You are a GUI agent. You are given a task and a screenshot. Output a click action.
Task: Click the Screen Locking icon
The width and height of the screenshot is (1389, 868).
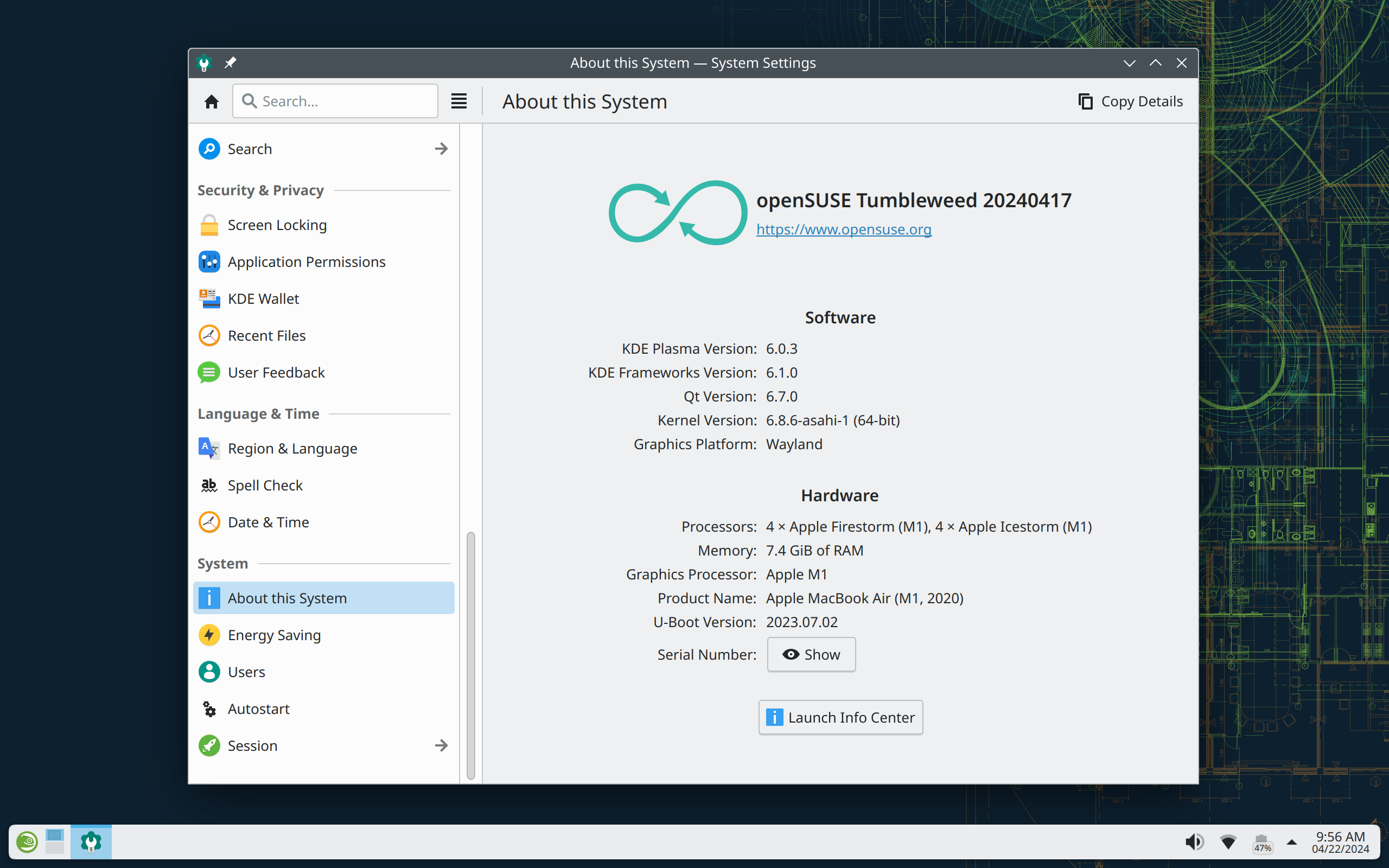tap(210, 224)
